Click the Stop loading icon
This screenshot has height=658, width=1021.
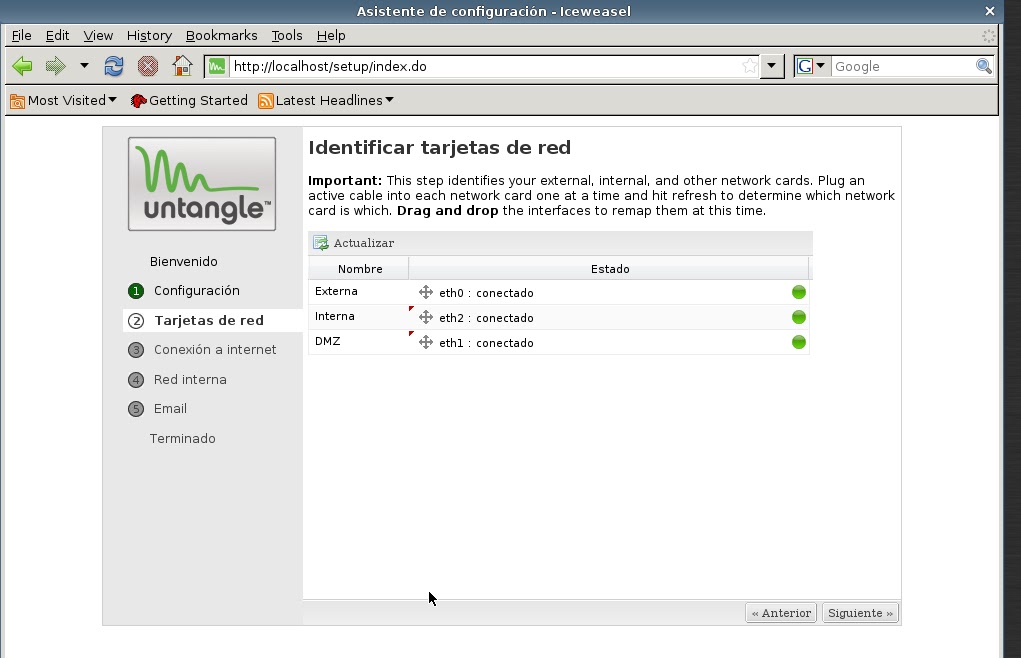[x=148, y=66]
